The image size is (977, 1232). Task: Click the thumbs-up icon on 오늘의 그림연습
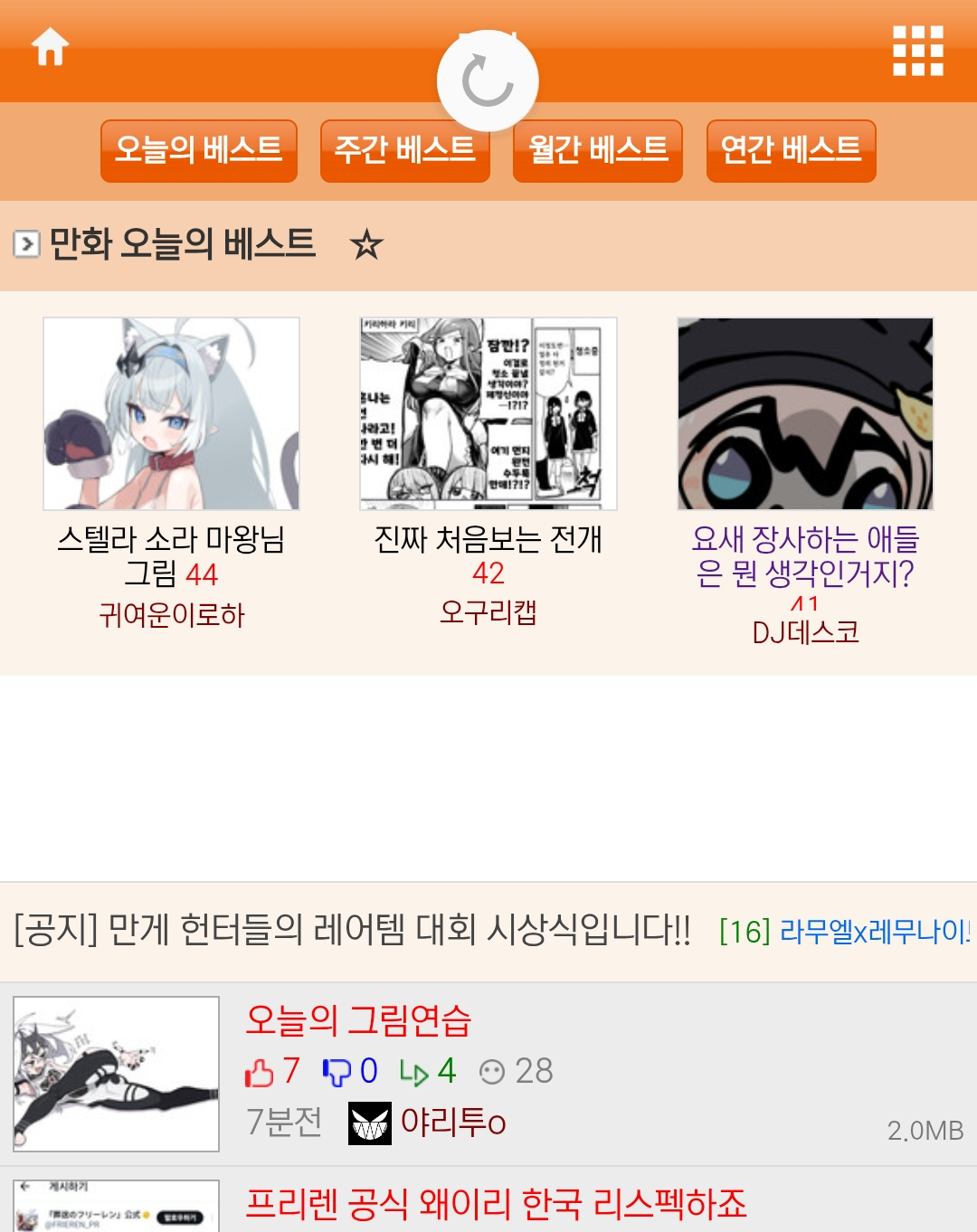(259, 1072)
